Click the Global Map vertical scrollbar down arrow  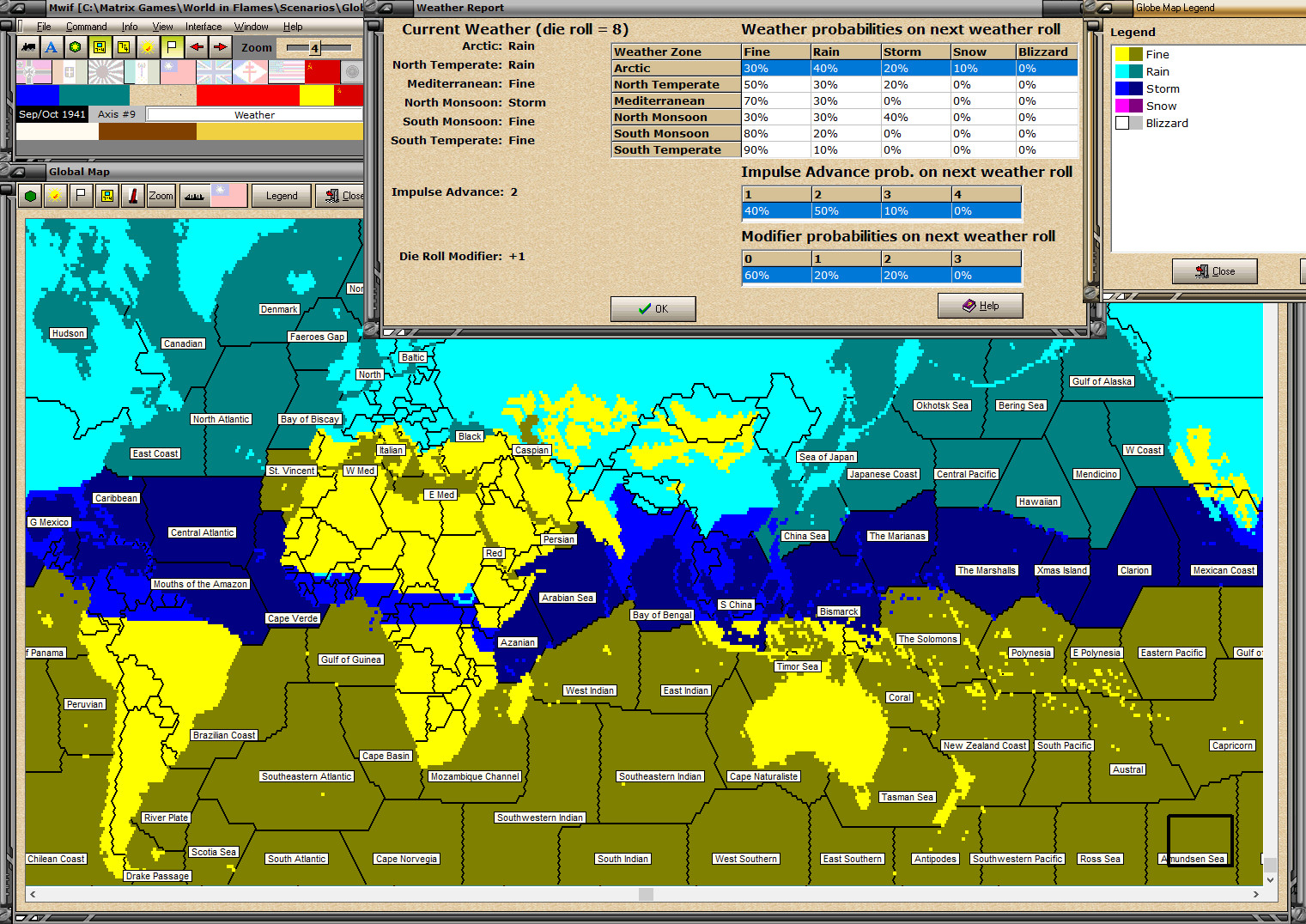(1270, 879)
